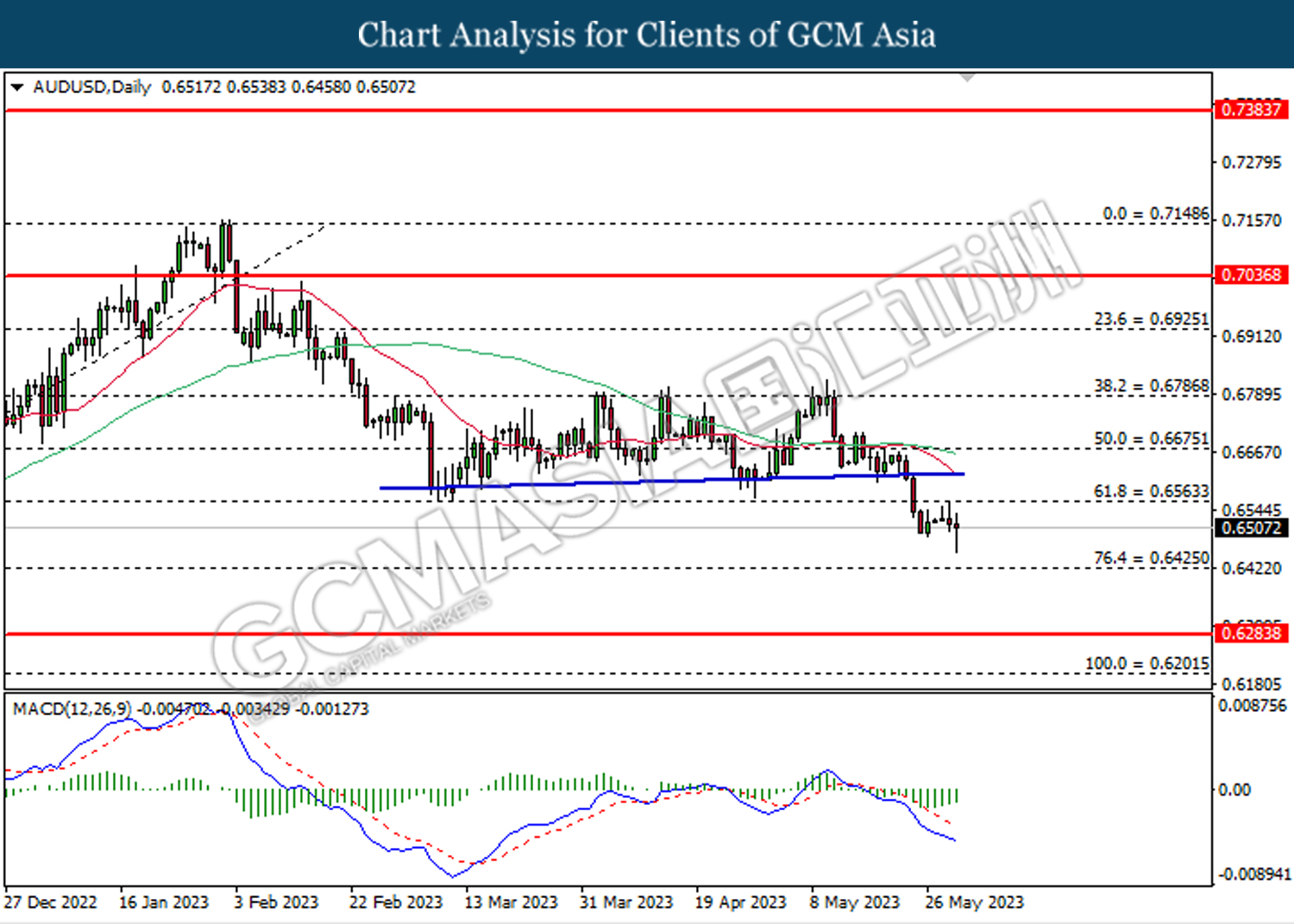The width and height of the screenshot is (1294, 924).
Task: Click the triangle before AUDUSD,Daily
Action: [17, 87]
